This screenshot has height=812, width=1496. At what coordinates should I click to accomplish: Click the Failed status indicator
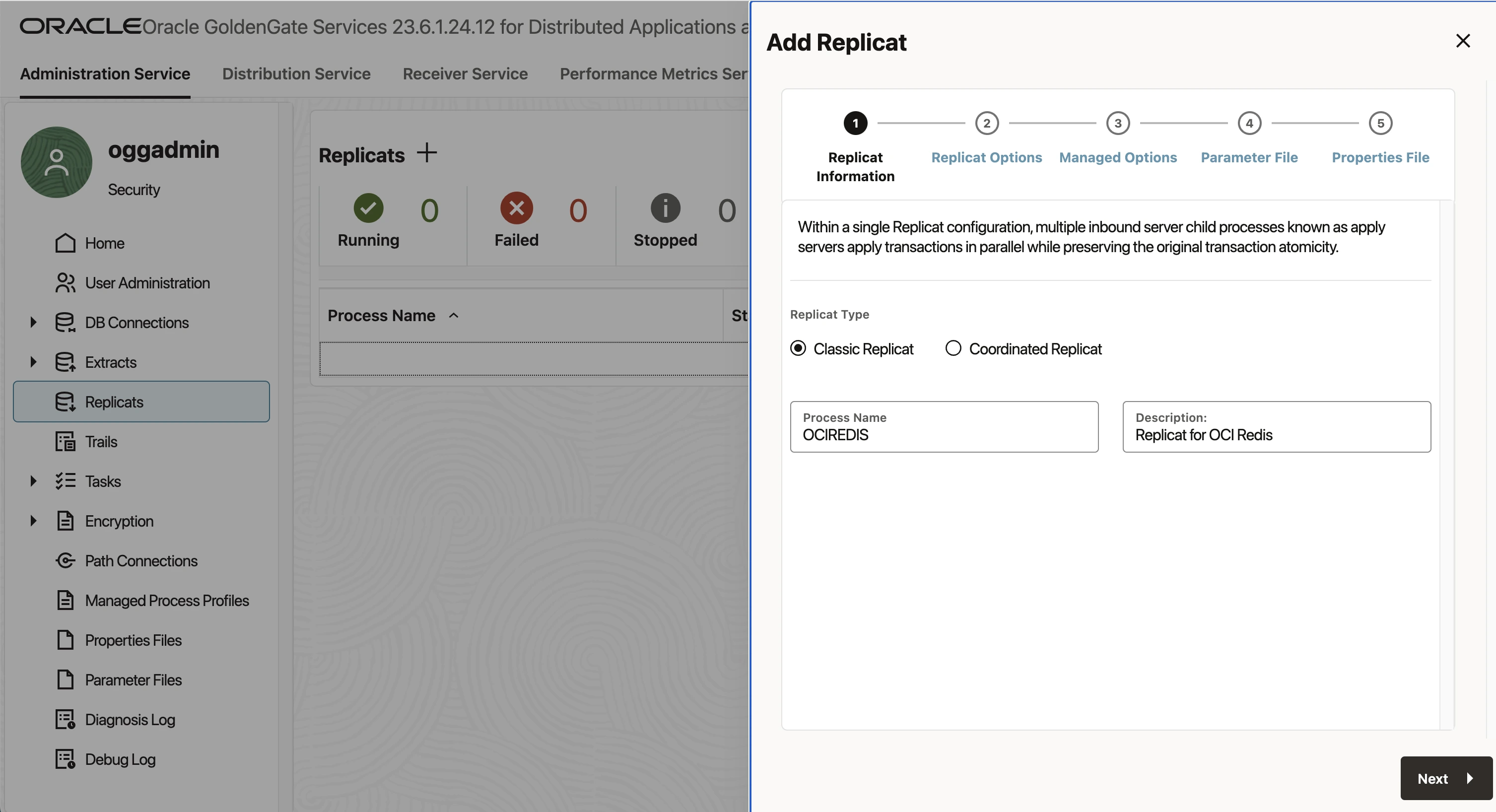coord(516,209)
